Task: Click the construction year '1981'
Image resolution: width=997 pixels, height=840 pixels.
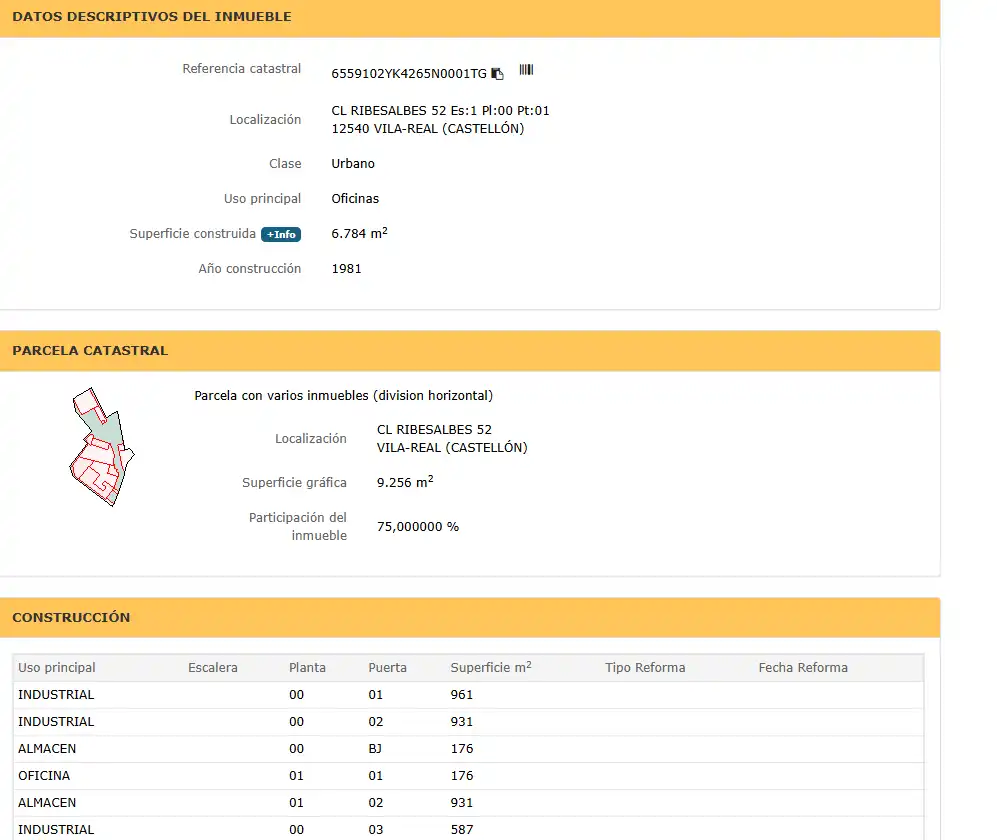Action: (347, 268)
